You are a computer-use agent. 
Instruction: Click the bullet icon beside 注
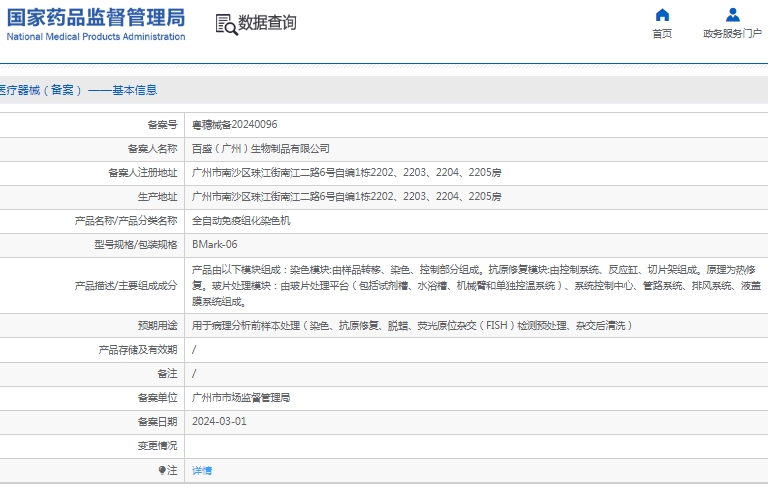(162, 470)
